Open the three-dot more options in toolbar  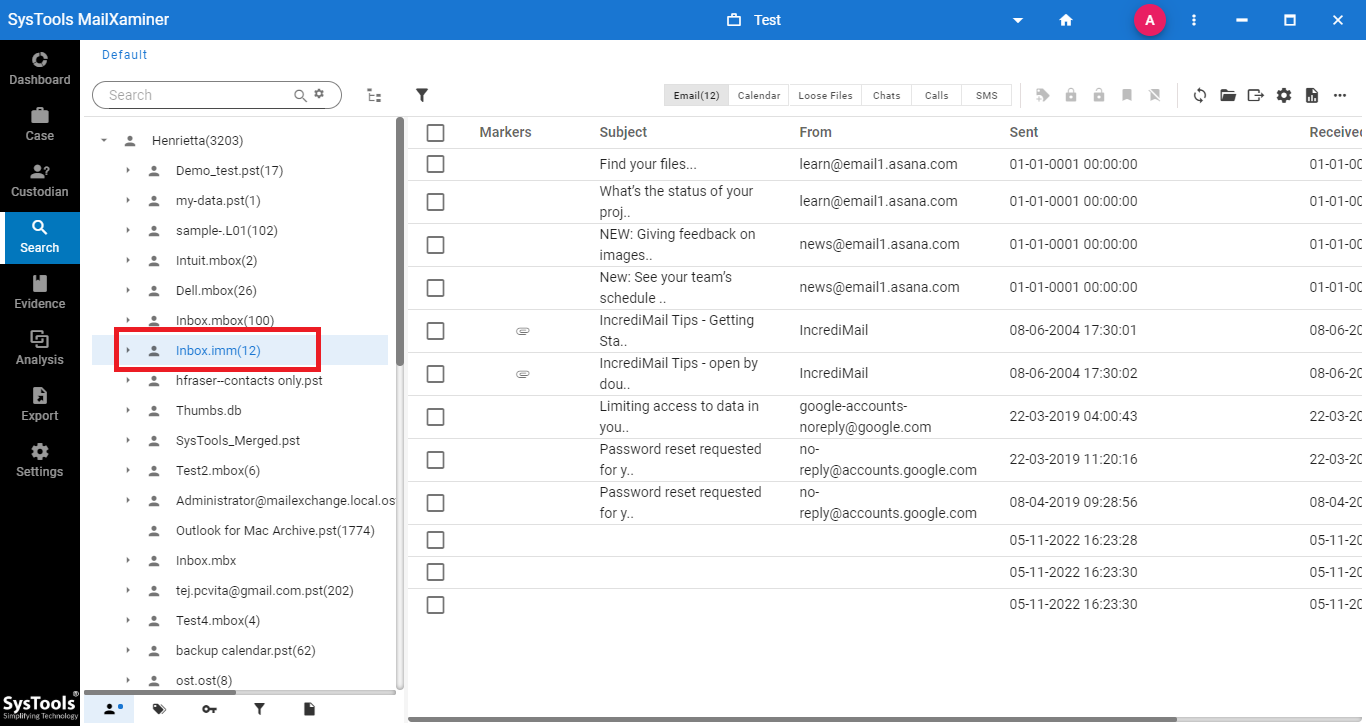click(1340, 95)
